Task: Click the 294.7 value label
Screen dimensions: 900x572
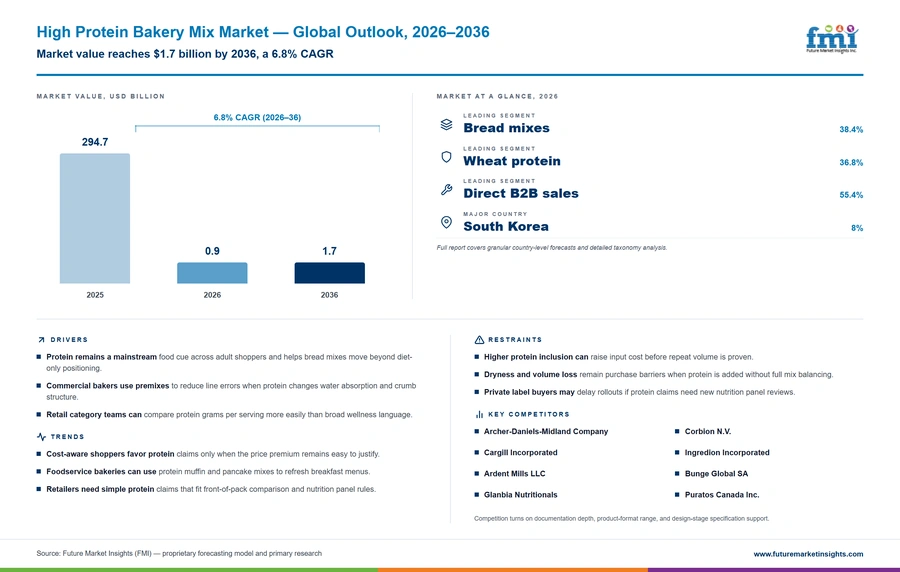Action: coord(95,142)
